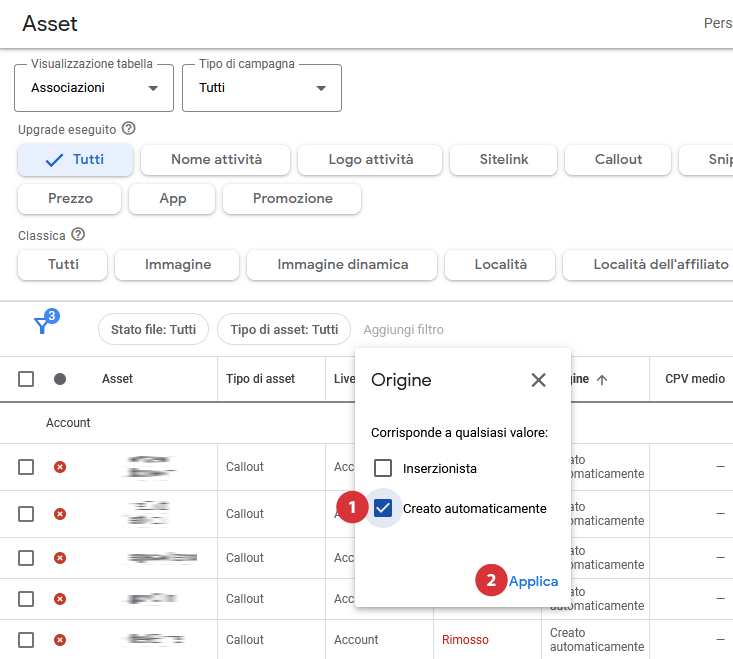This screenshot has width=733, height=659.
Task: Open the Stato file: Tutti filter chip
Action: (153, 330)
